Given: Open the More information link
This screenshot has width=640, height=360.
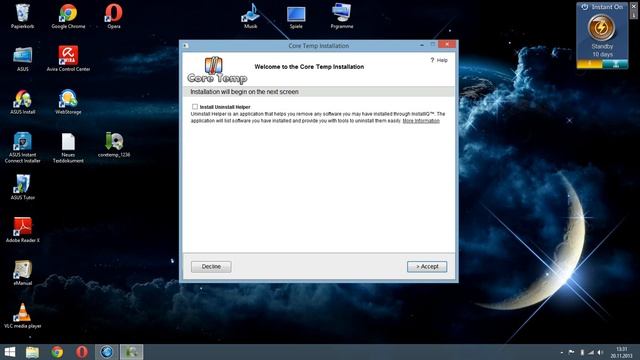Looking at the screenshot, I should coord(421,121).
